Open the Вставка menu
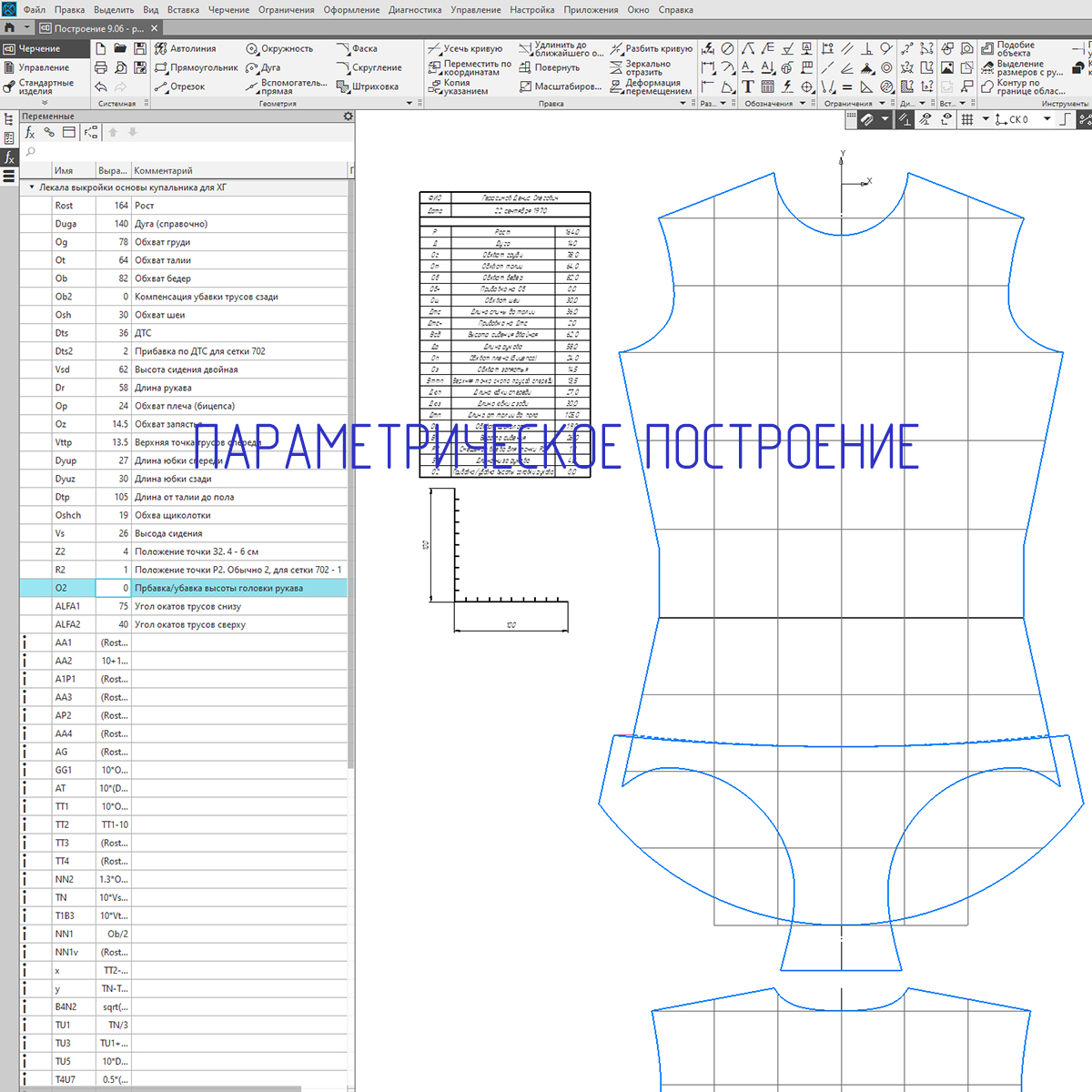1092x1092 pixels. [x=183, y=10]
